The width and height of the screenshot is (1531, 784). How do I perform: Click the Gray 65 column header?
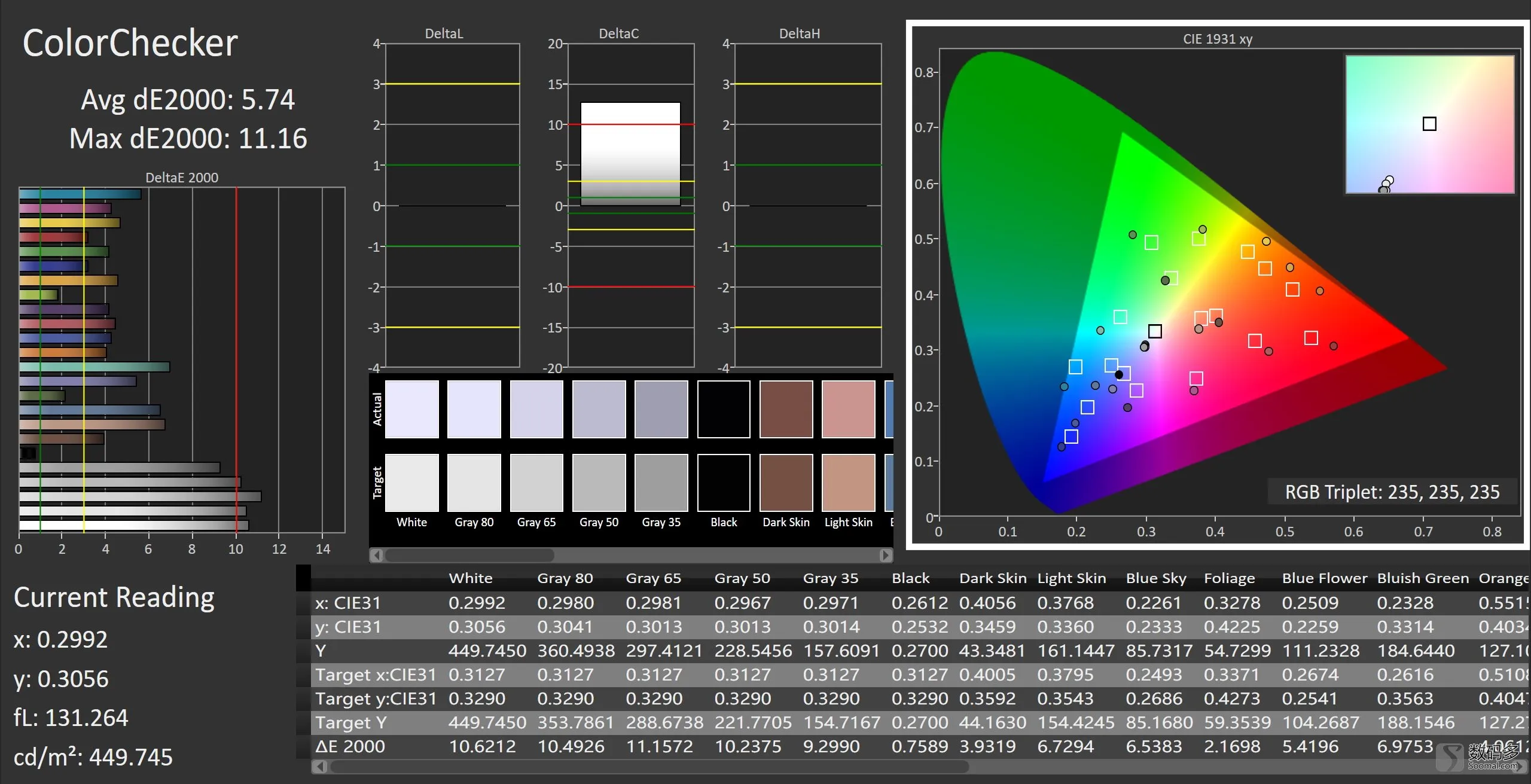click(654, 578)
